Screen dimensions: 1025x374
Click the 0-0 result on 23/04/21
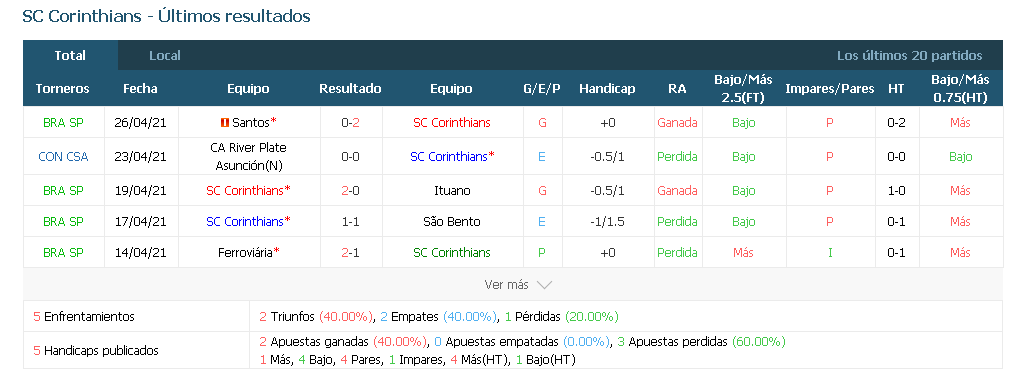[x=350, y=157]
